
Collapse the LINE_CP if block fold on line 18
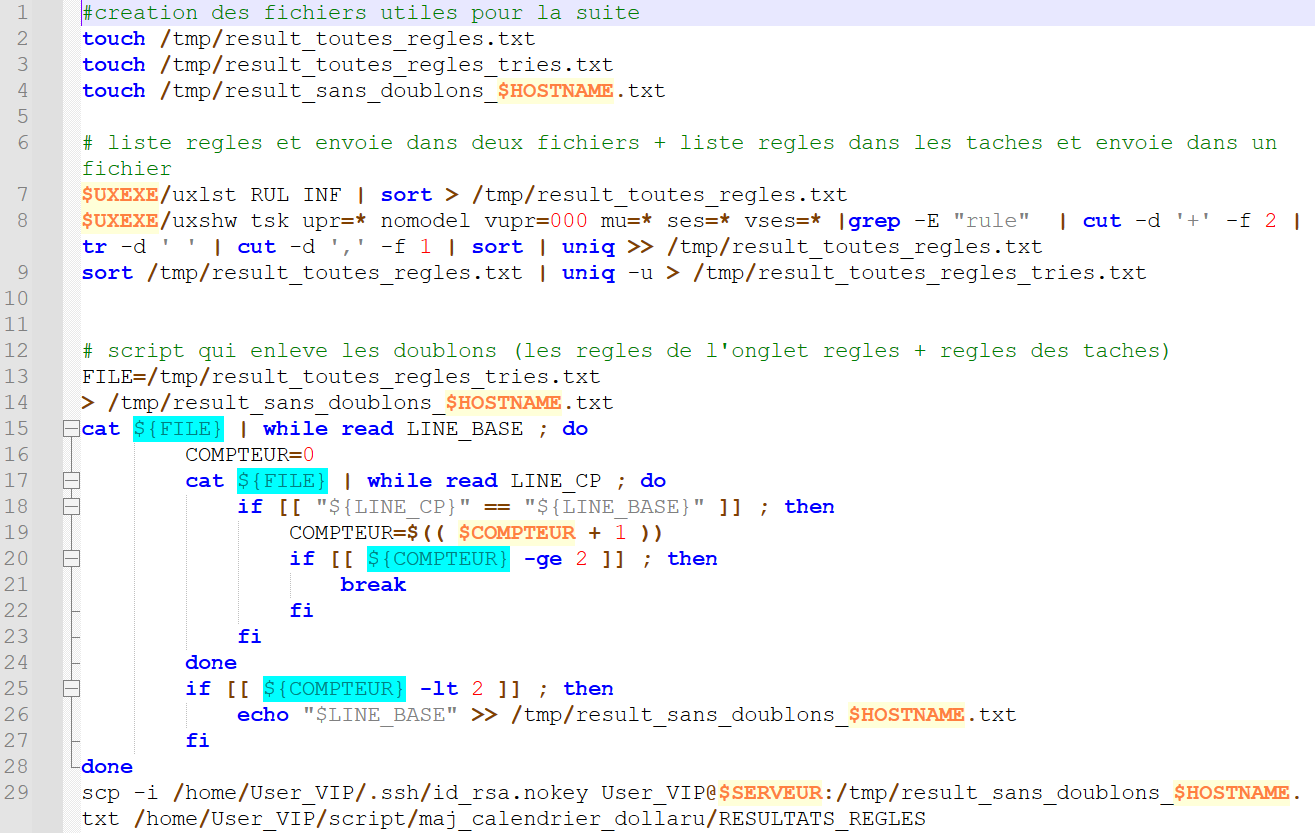[70, 507]
